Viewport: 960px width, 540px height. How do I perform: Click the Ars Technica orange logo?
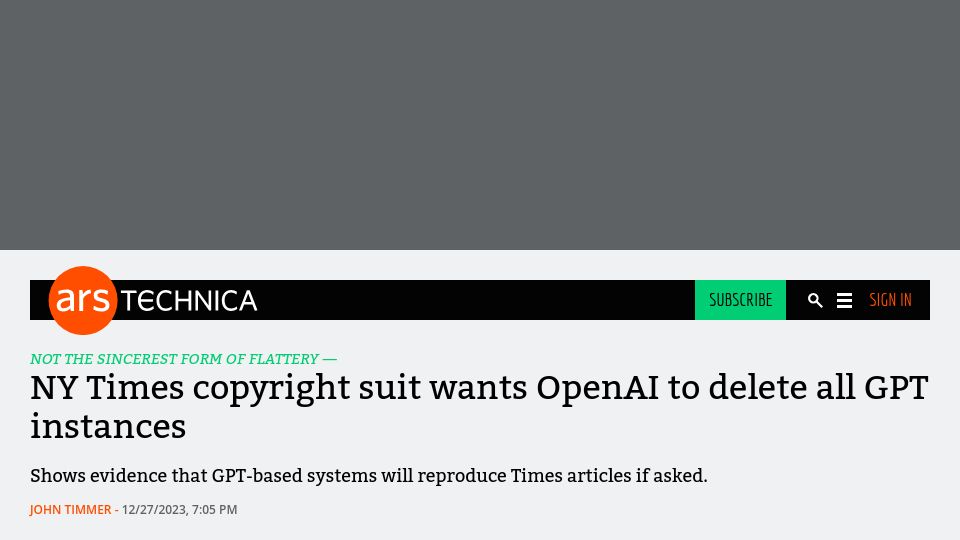pos(83,300)
